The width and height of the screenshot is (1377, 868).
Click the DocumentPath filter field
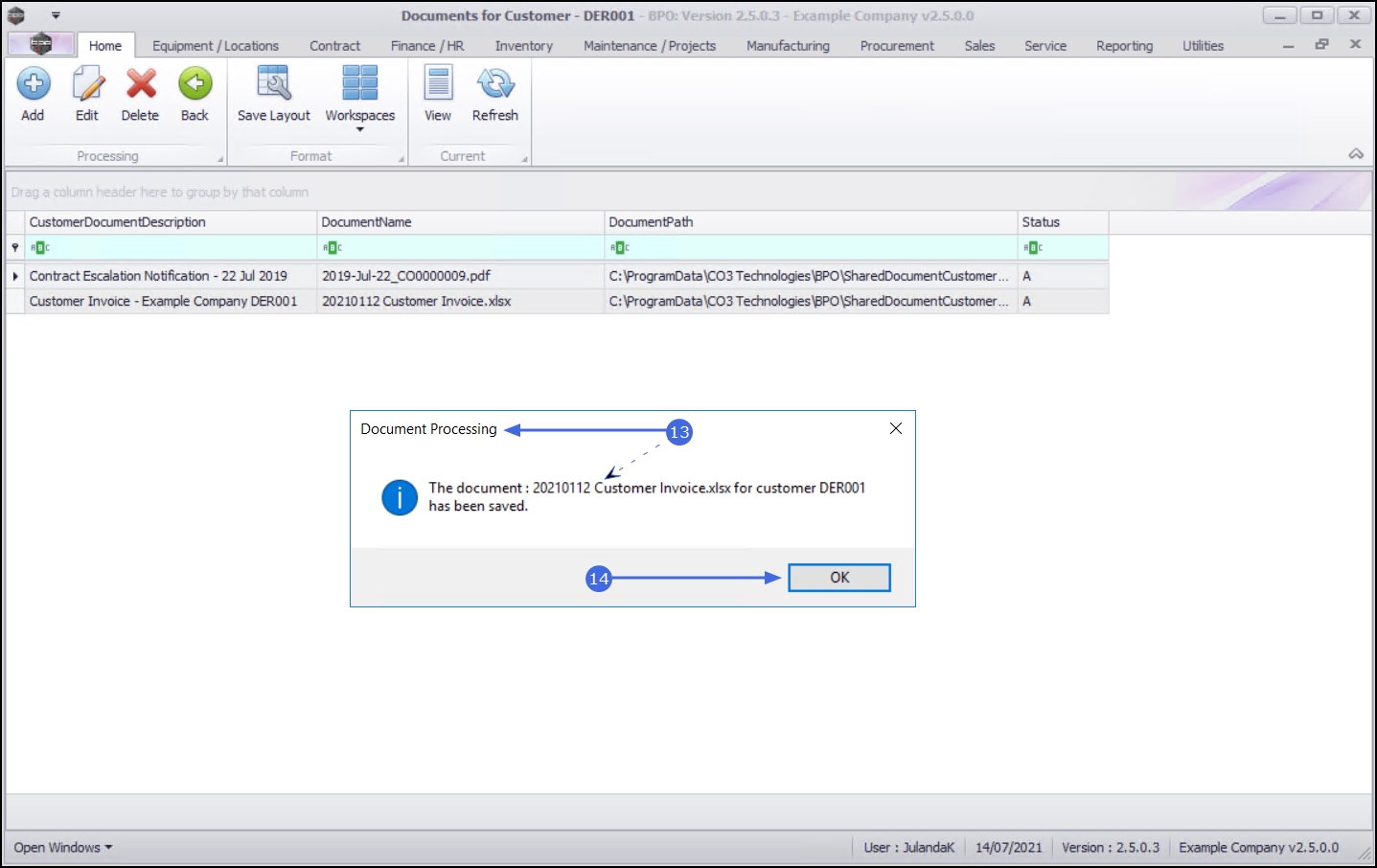tap(811, 247)
